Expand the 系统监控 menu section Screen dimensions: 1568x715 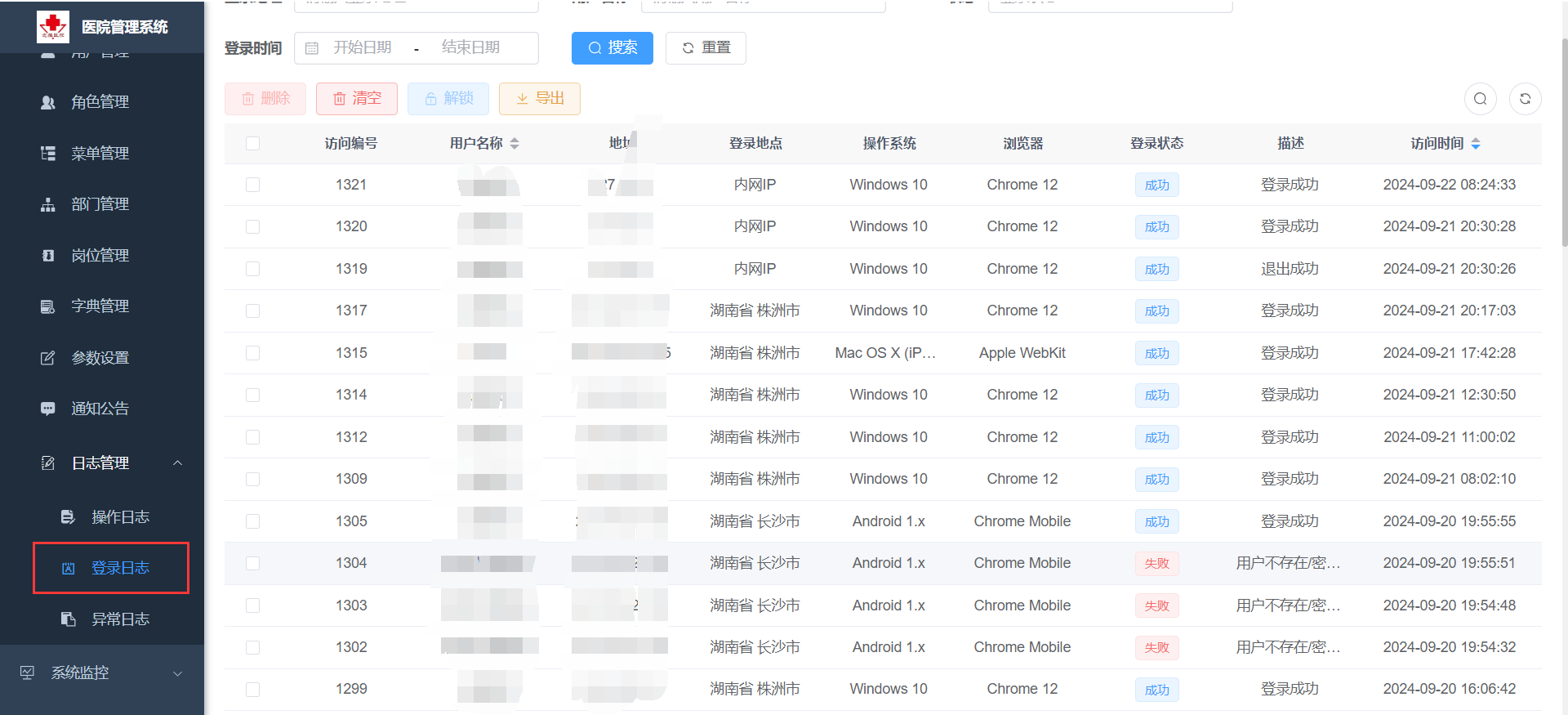click(177, 673)
